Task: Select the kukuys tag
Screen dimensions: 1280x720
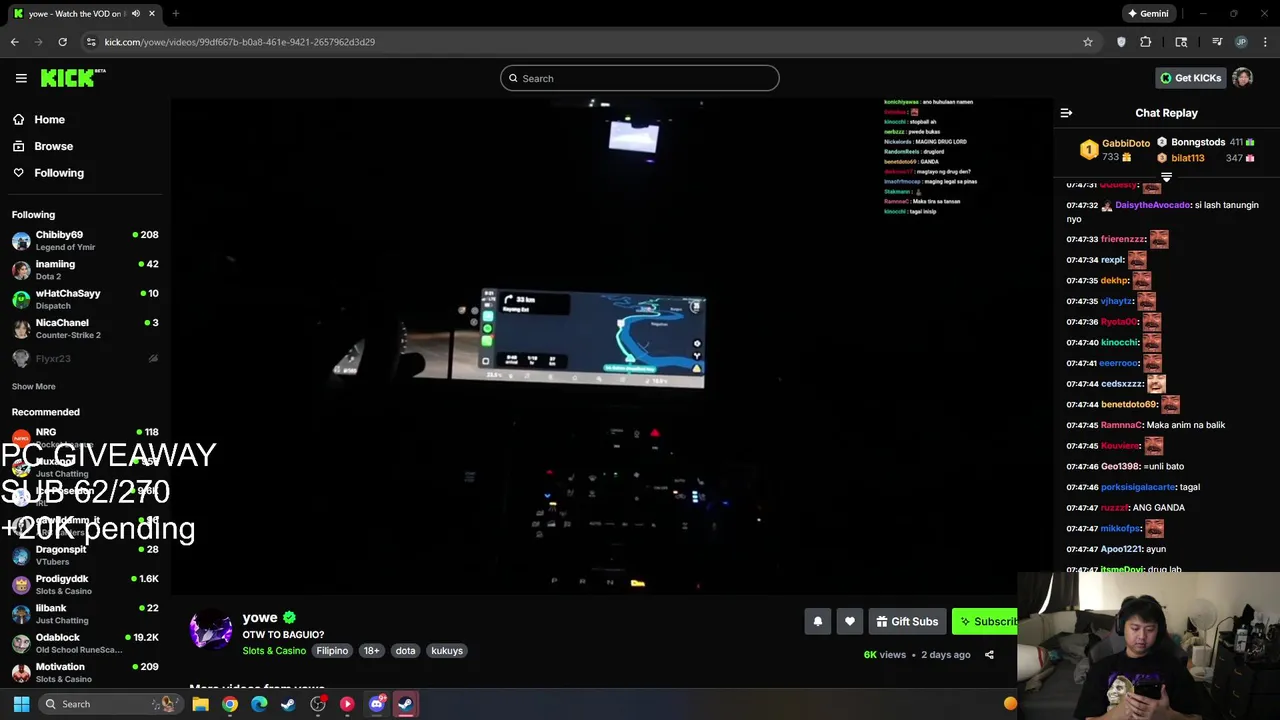Action: [447, 651]
